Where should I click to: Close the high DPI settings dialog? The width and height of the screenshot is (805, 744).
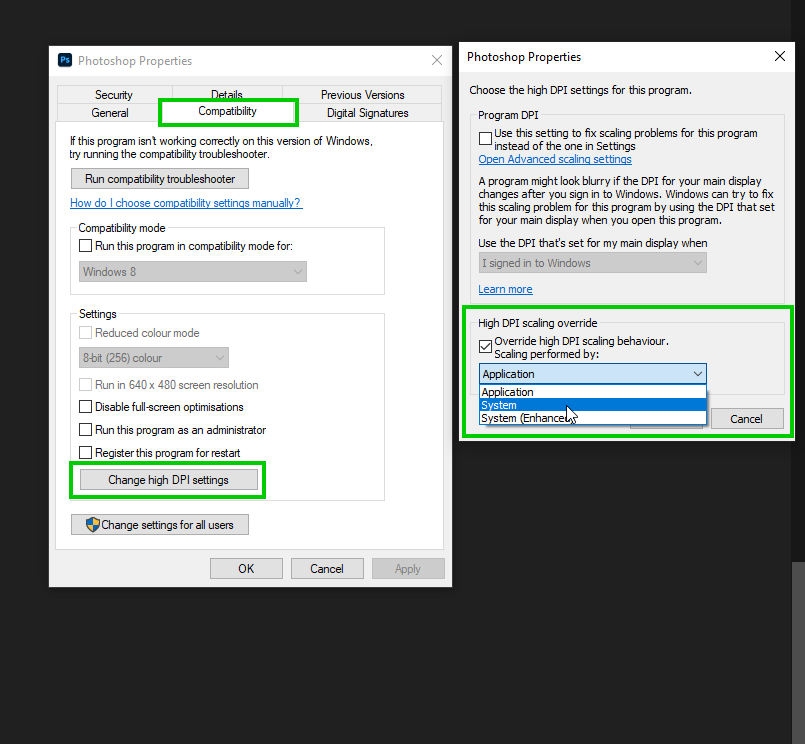click(779, 56)
